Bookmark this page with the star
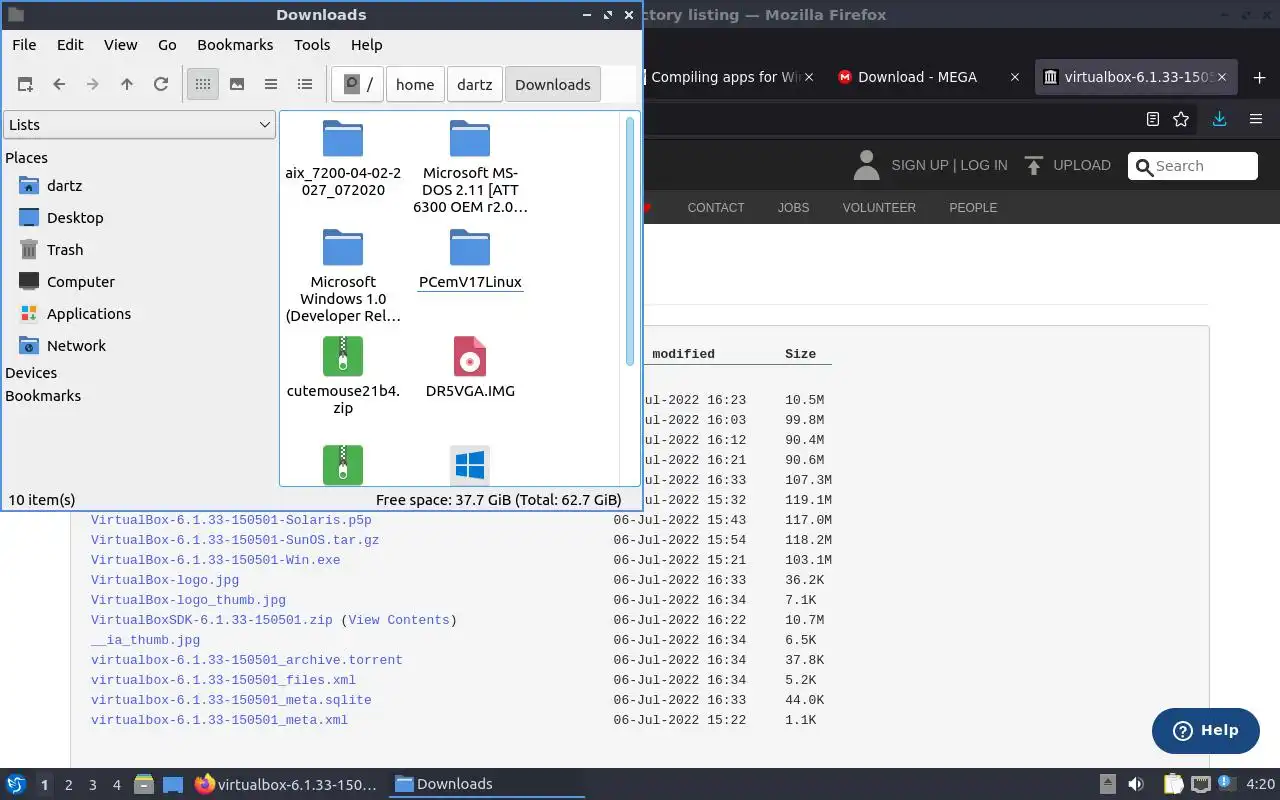The height and width of the screenshot is (800, 1280). [x=1181, y=119]
